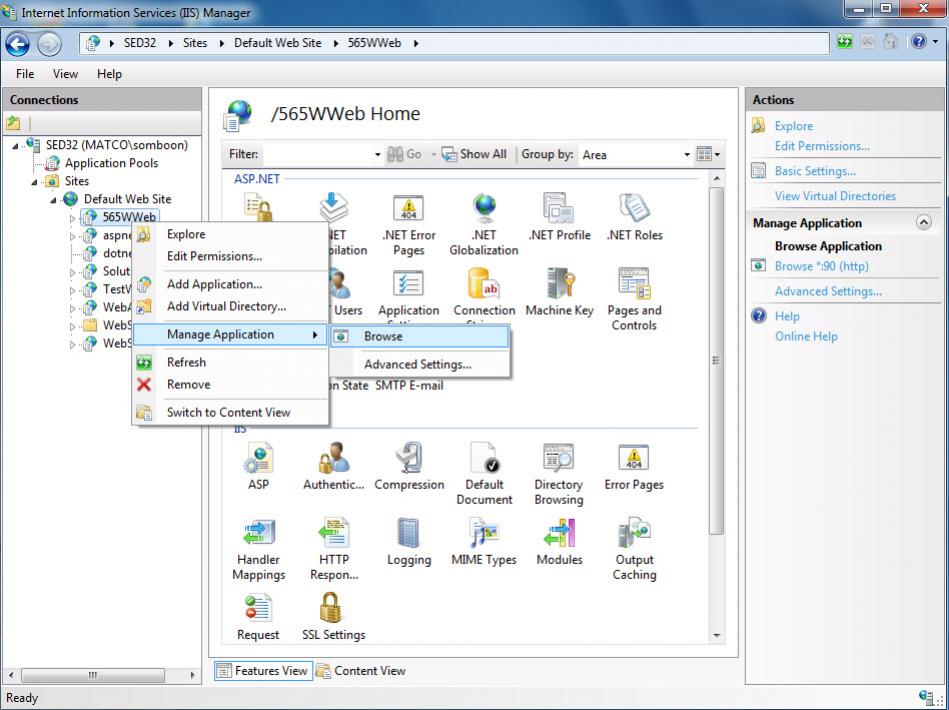Open Advanced Settings link in Actions pane
This screenshot has height=710, width=949.
pos(828,291)
